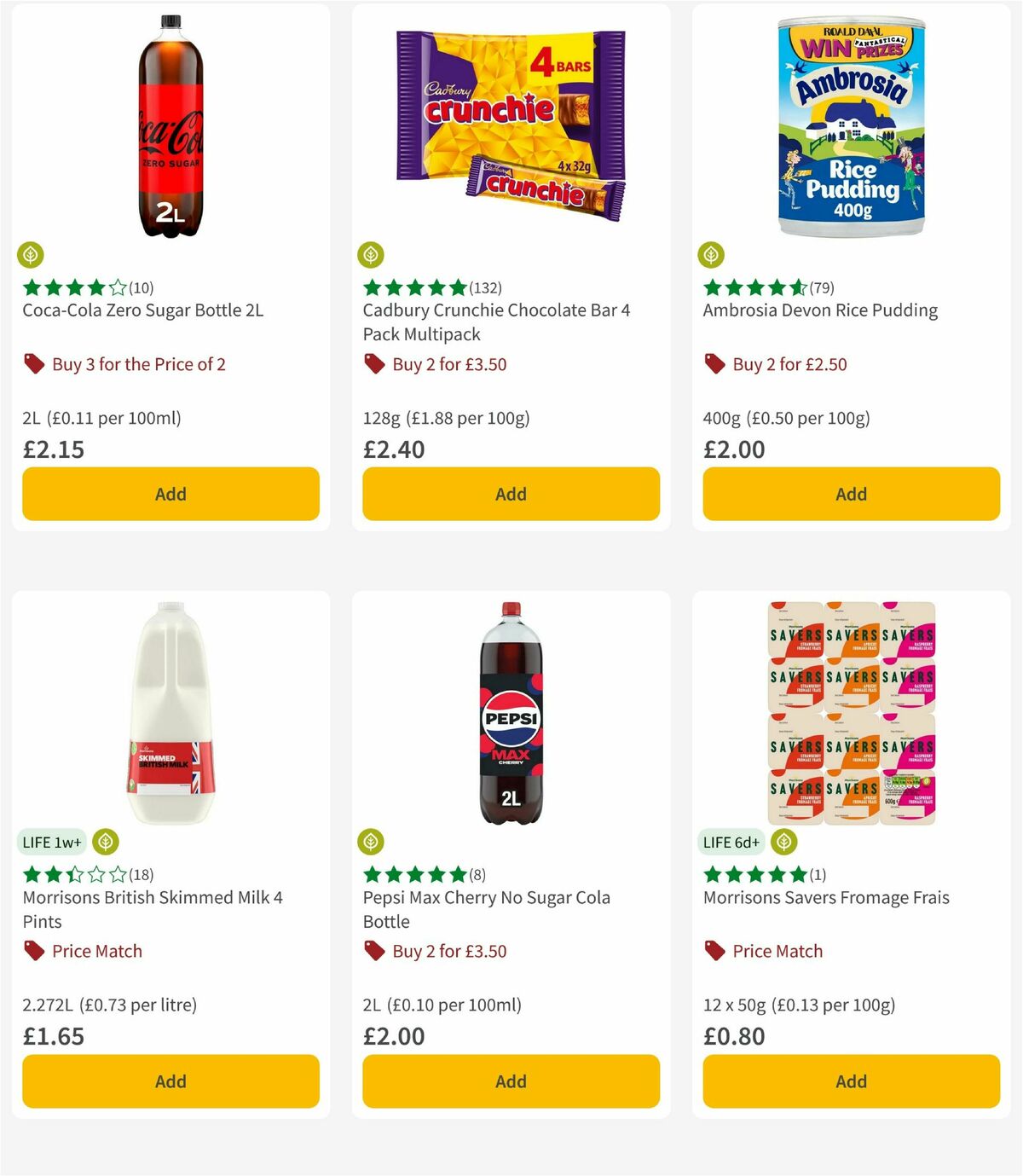Click the 79 reviews count on Ambrosia
The width and height of the screenshot is (1023, 1176).
point(820,288)
